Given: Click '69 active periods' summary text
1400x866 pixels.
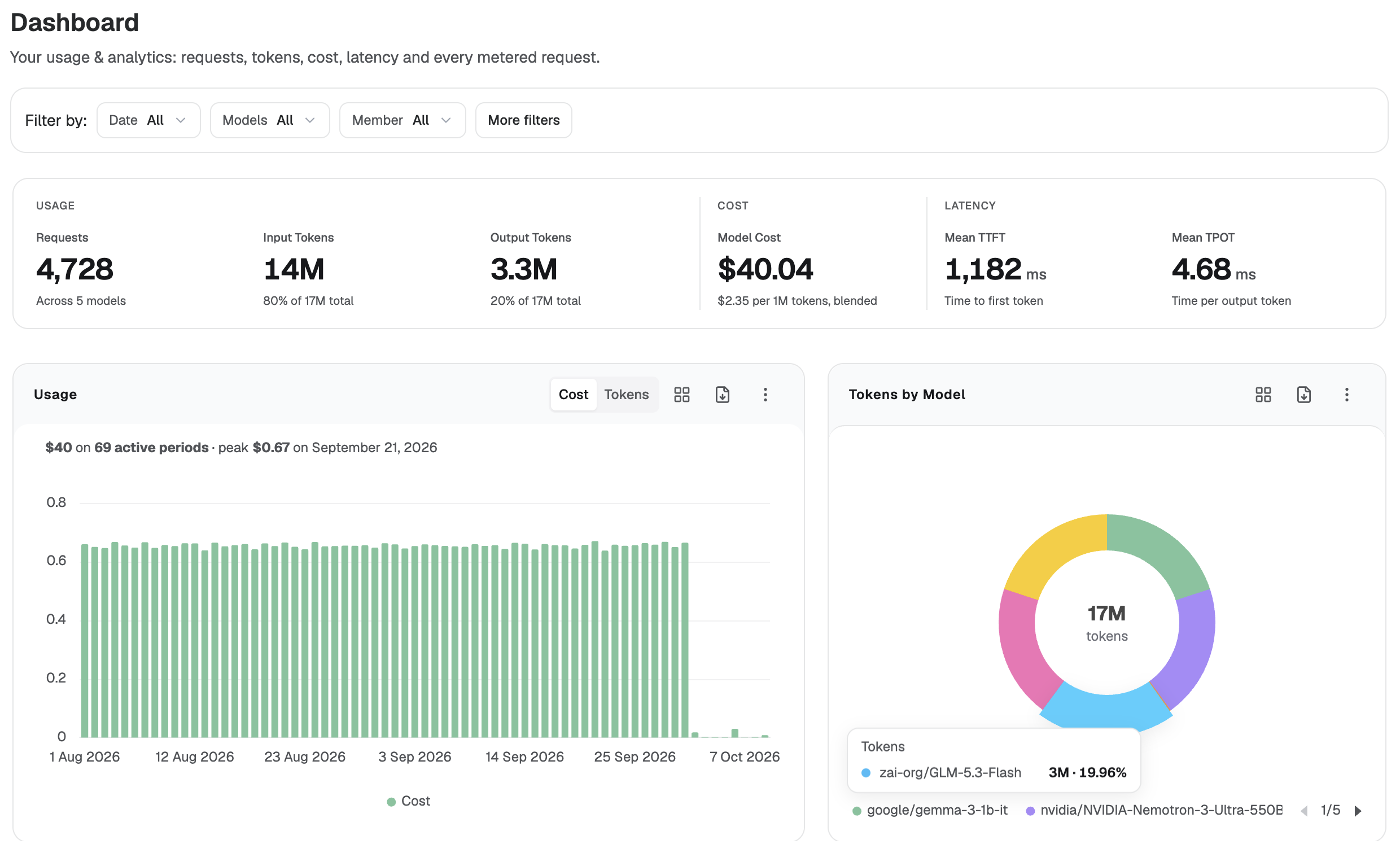Looking at the screenshot, I should coord(151,447).
